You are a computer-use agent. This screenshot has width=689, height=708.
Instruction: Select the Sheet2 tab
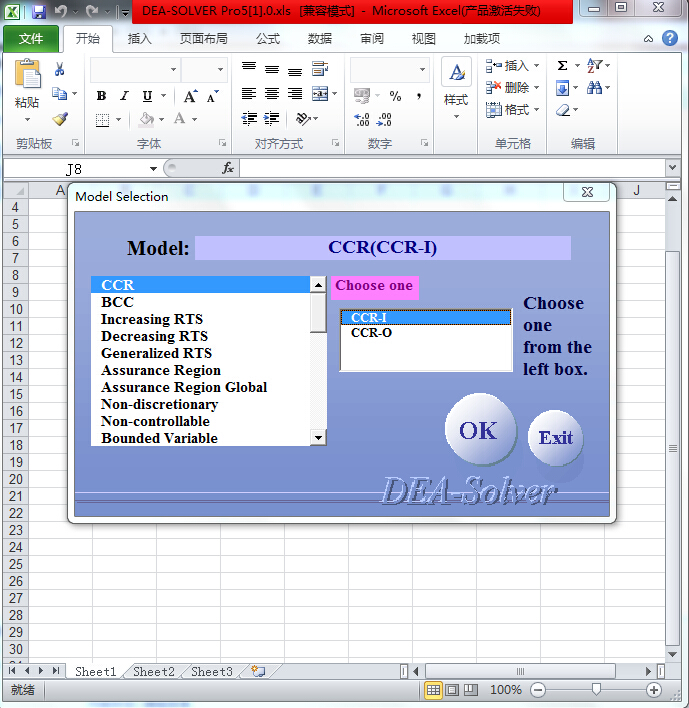pyautogui.click(x=154, y=672)
